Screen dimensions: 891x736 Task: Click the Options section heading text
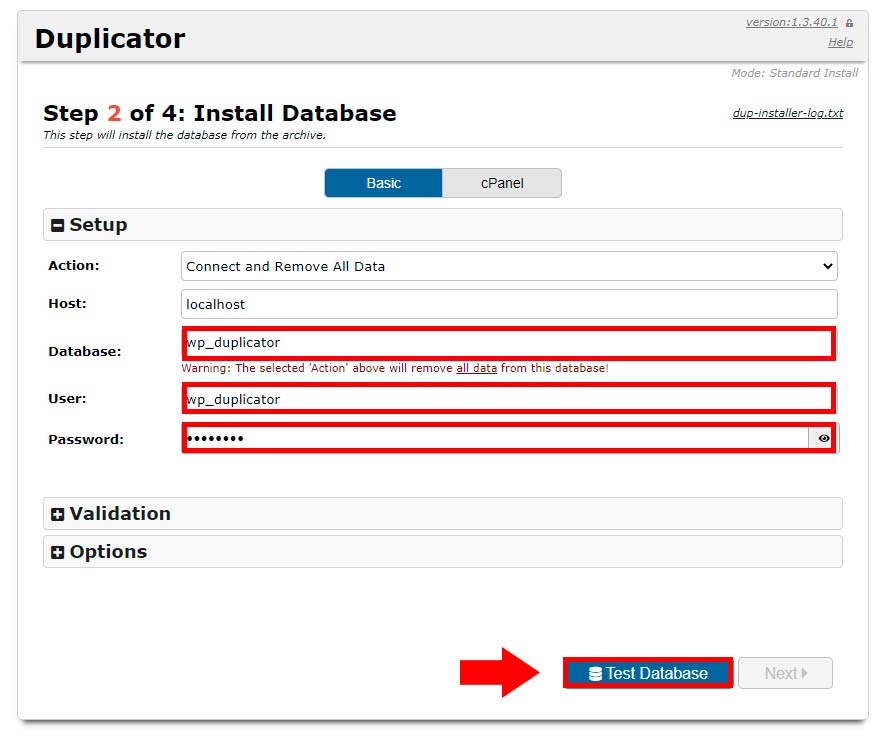(108, 552)
